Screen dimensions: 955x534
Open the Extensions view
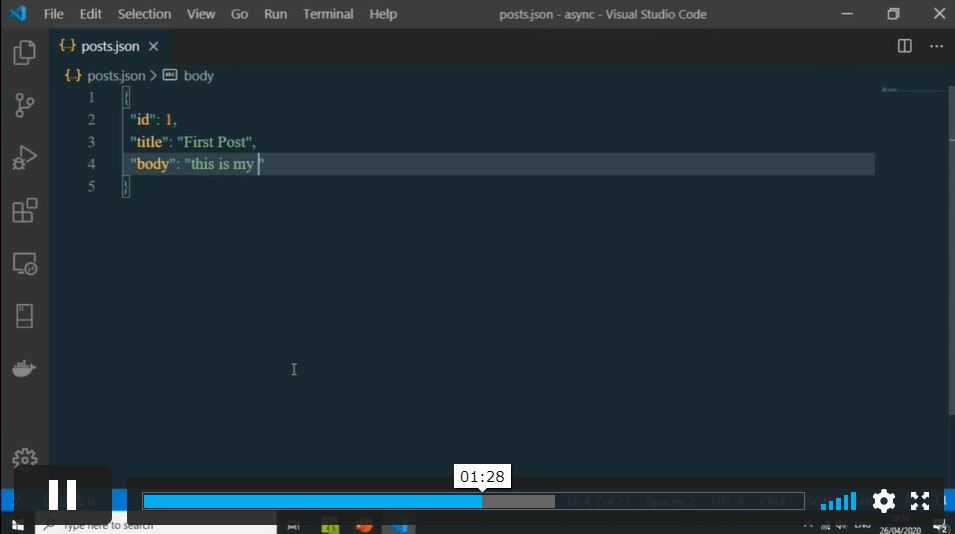[24, 210]
